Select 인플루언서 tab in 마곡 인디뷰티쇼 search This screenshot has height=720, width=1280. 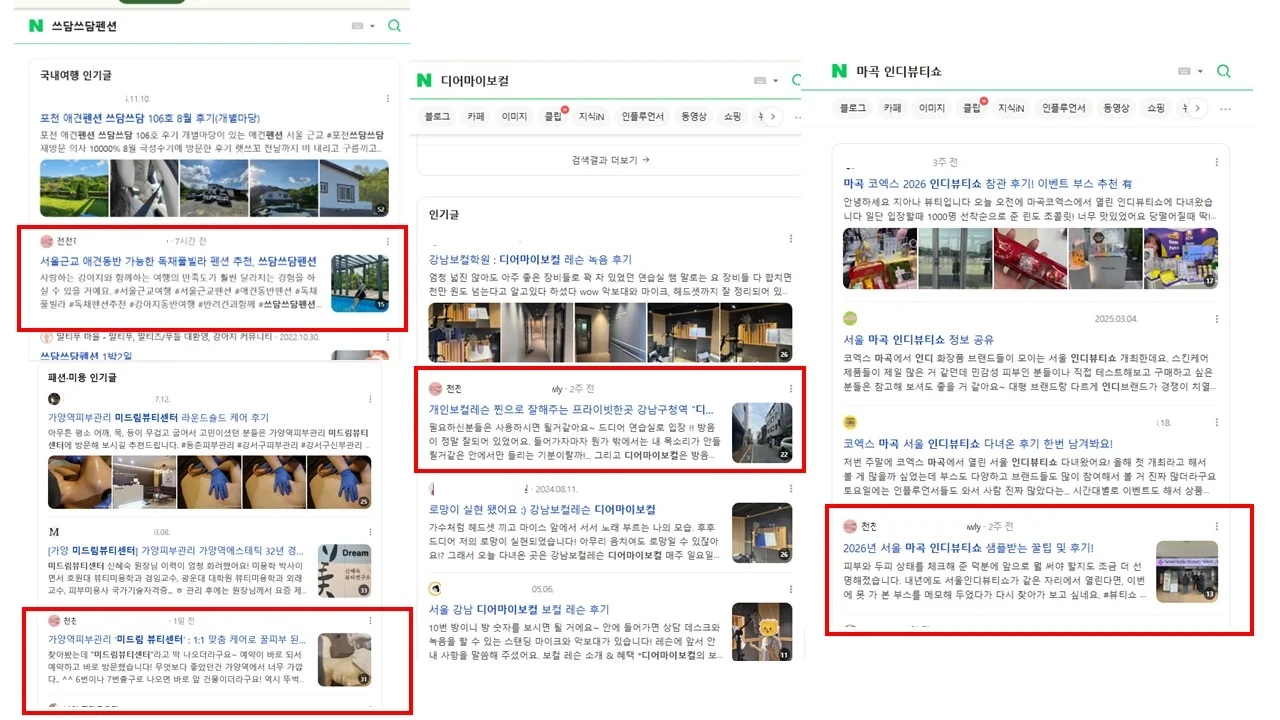coord(1063,108)
